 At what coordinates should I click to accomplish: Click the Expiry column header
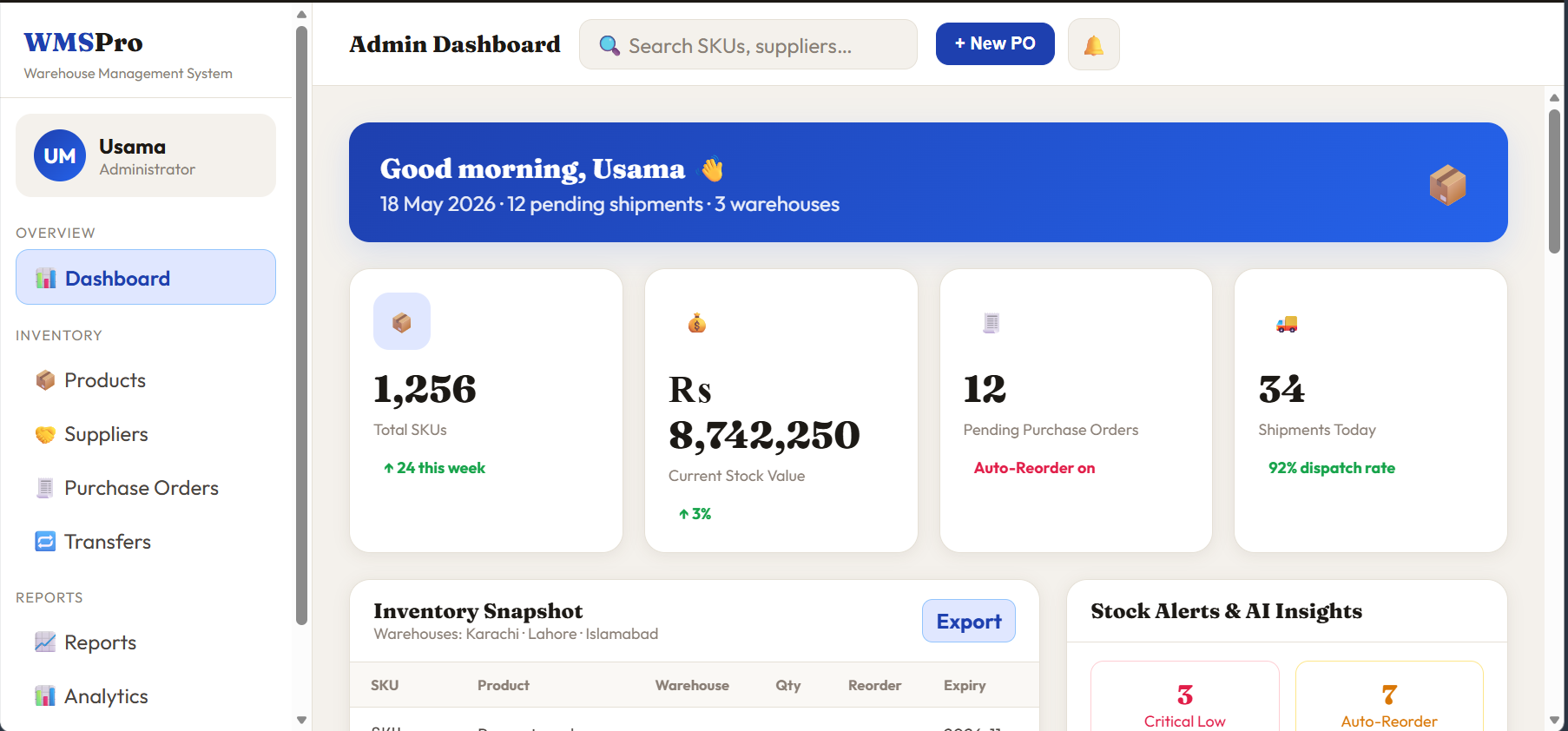(x=965, y=685)
